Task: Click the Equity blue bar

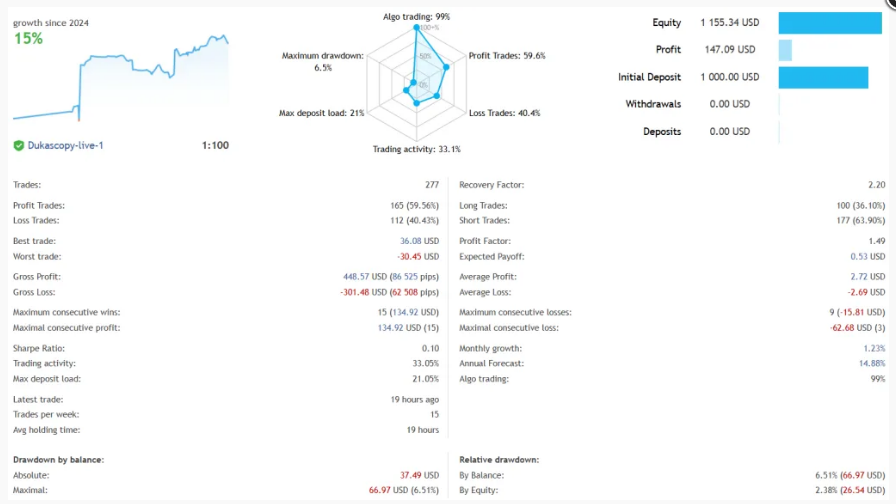Action: click(x=830, y=23)
